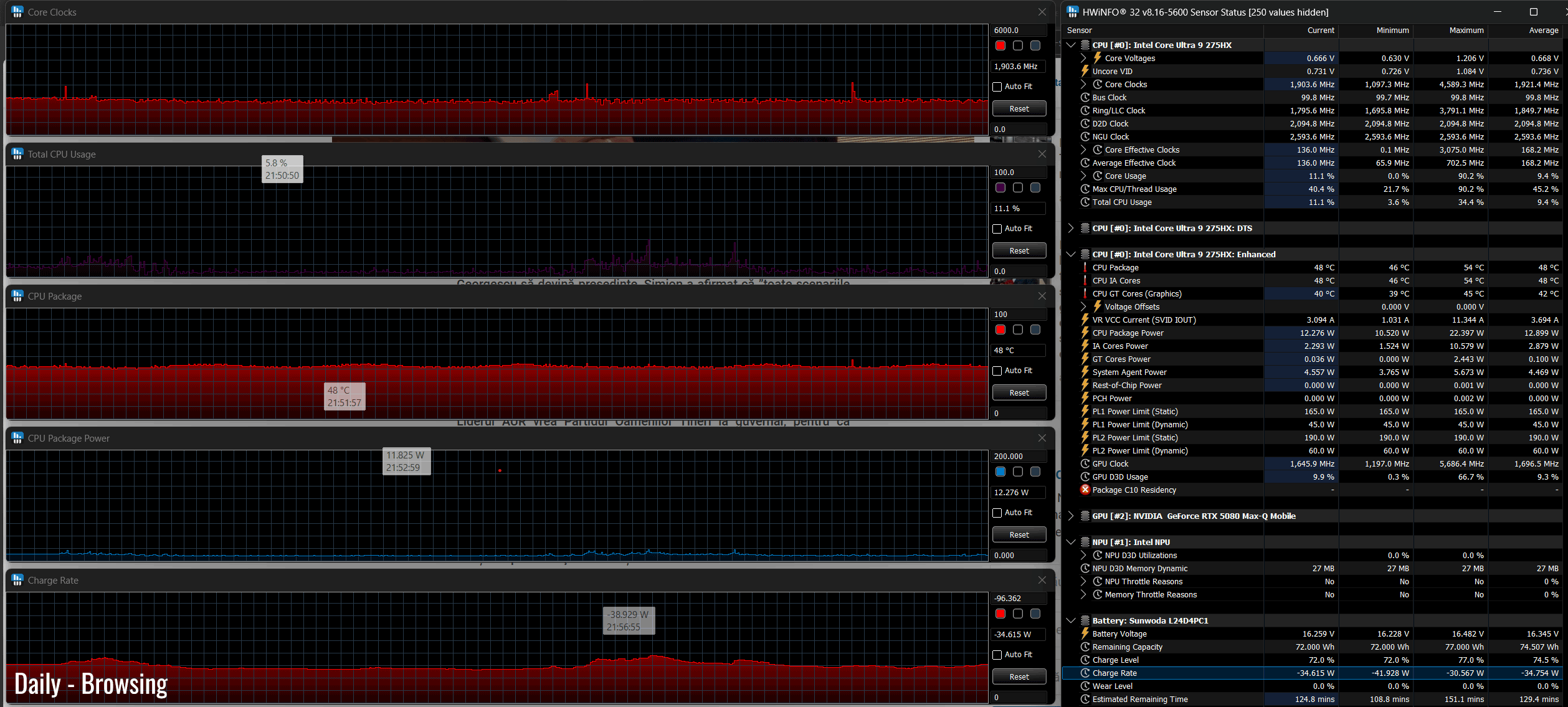Collapse the Battery: Sunwoda L24D4PC1 group

(1071, 620)
